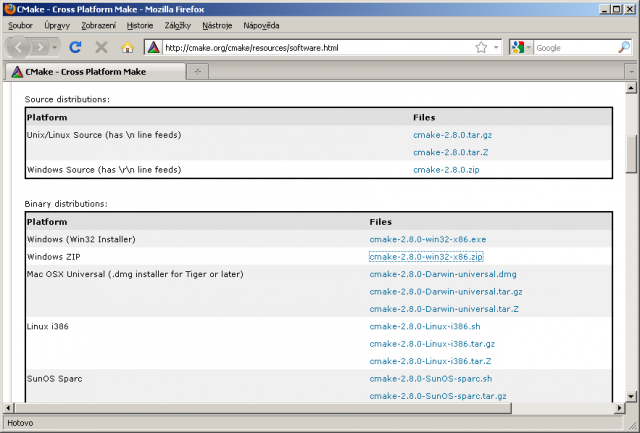The height and width of the screenshot is (433, 640).
Task: Download cmake-2.8.0.tar.gz
Action: [452, 135]
